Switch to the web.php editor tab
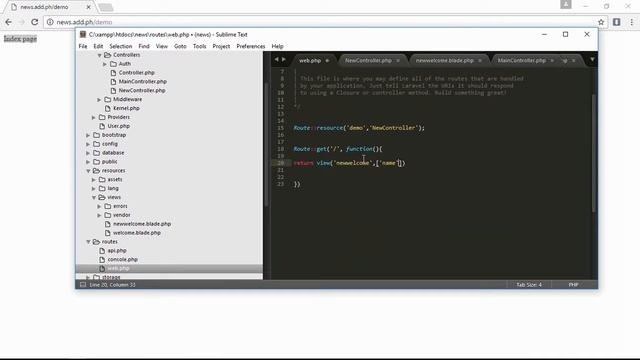 pos(310,60)
